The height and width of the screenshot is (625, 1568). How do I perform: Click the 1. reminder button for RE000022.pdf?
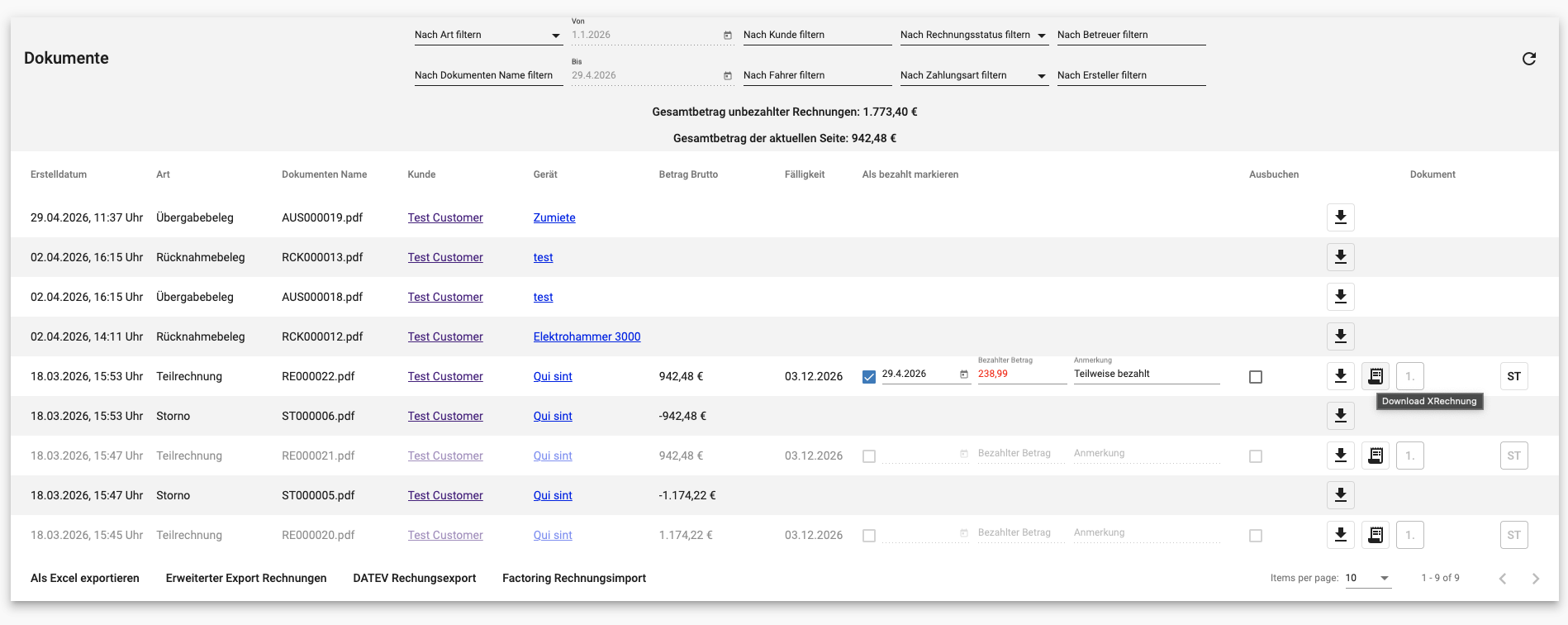coord(1410,376)
